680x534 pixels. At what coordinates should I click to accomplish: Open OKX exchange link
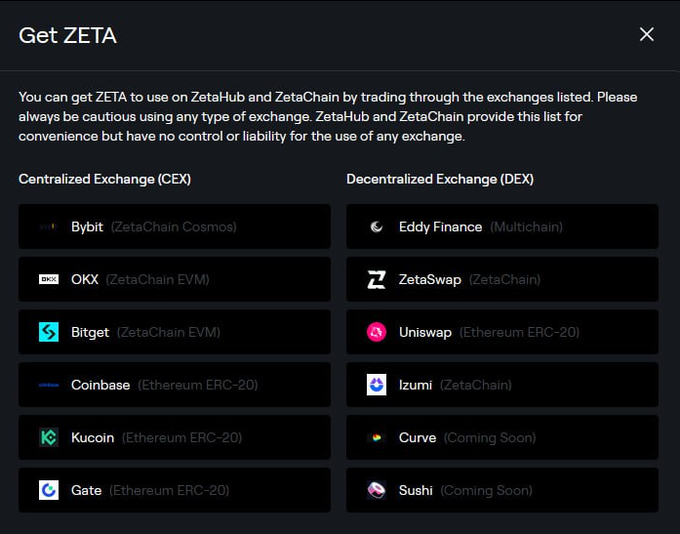pos(174,279)
